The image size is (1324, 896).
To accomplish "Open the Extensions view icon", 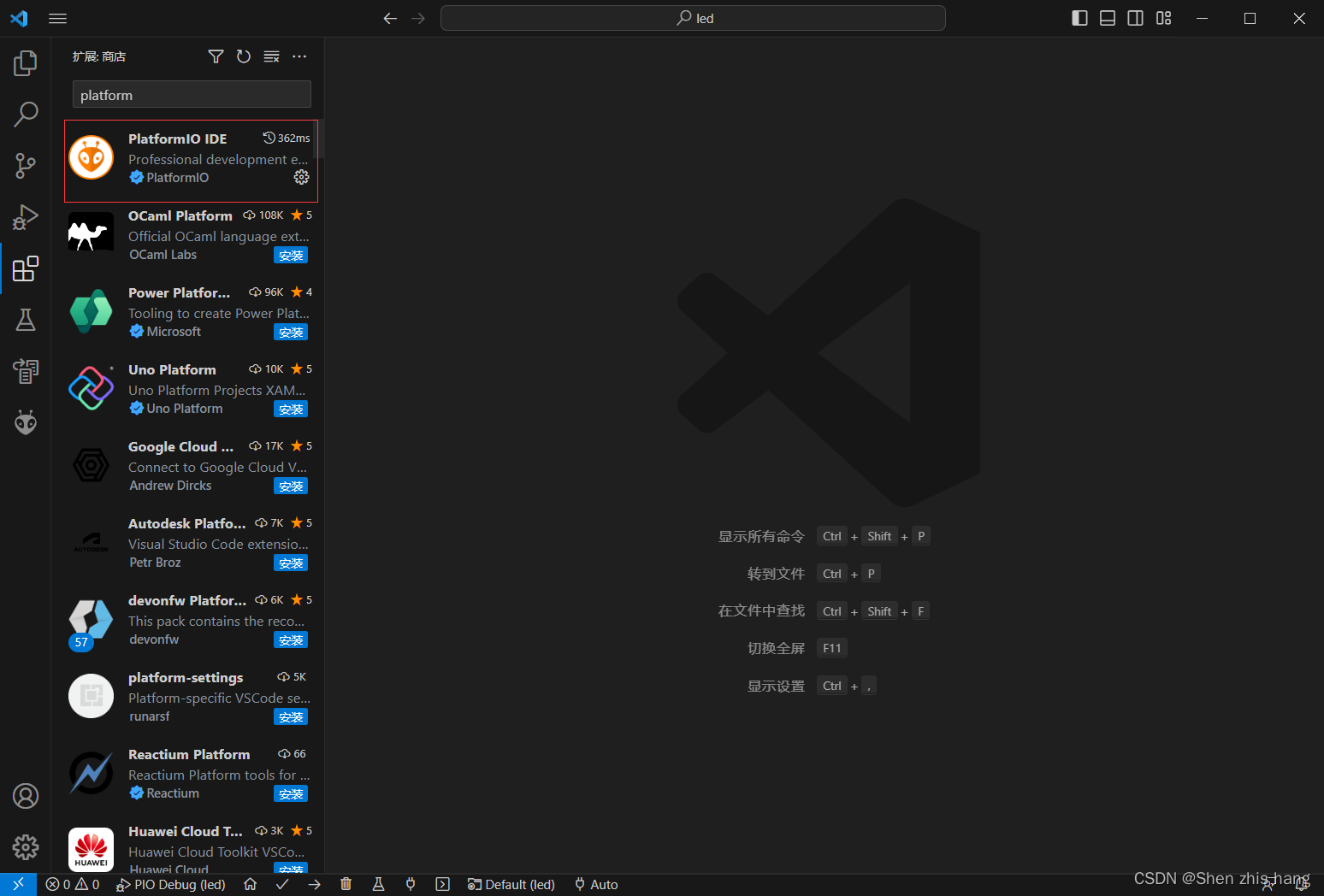I will click(x=26, y=268).
